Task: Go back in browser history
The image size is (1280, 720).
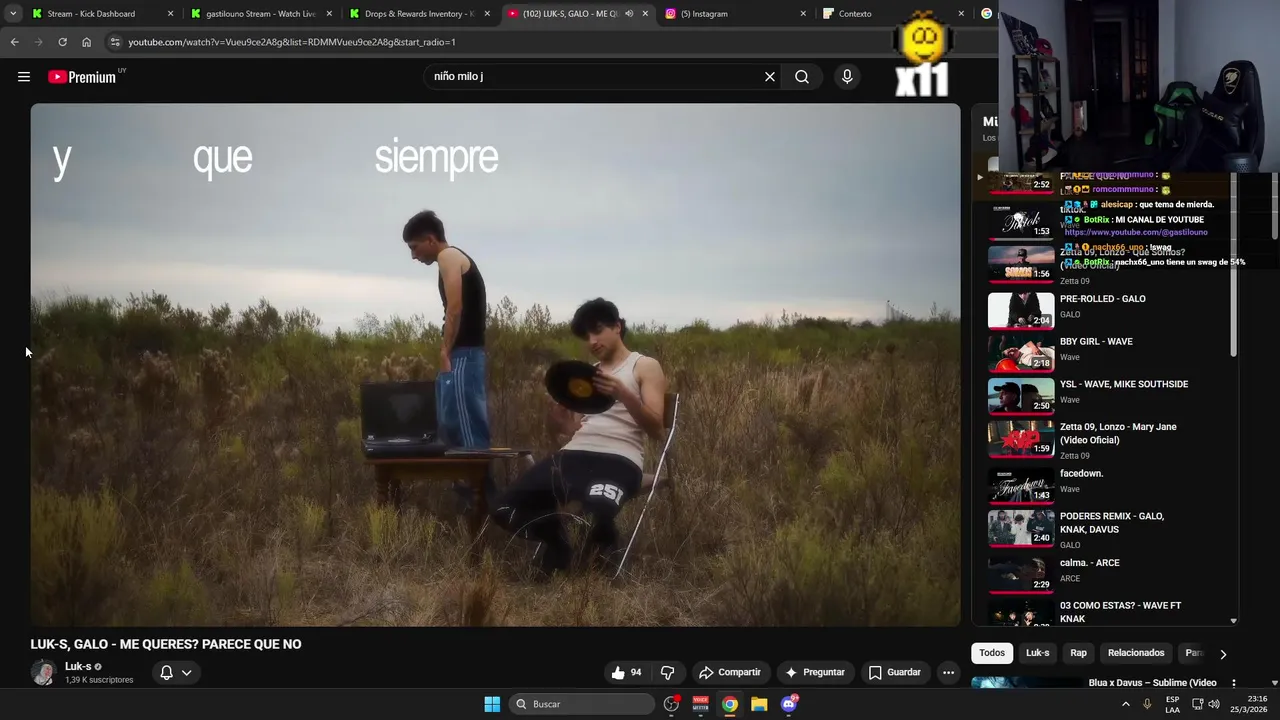Action: (x=14, y=42)
